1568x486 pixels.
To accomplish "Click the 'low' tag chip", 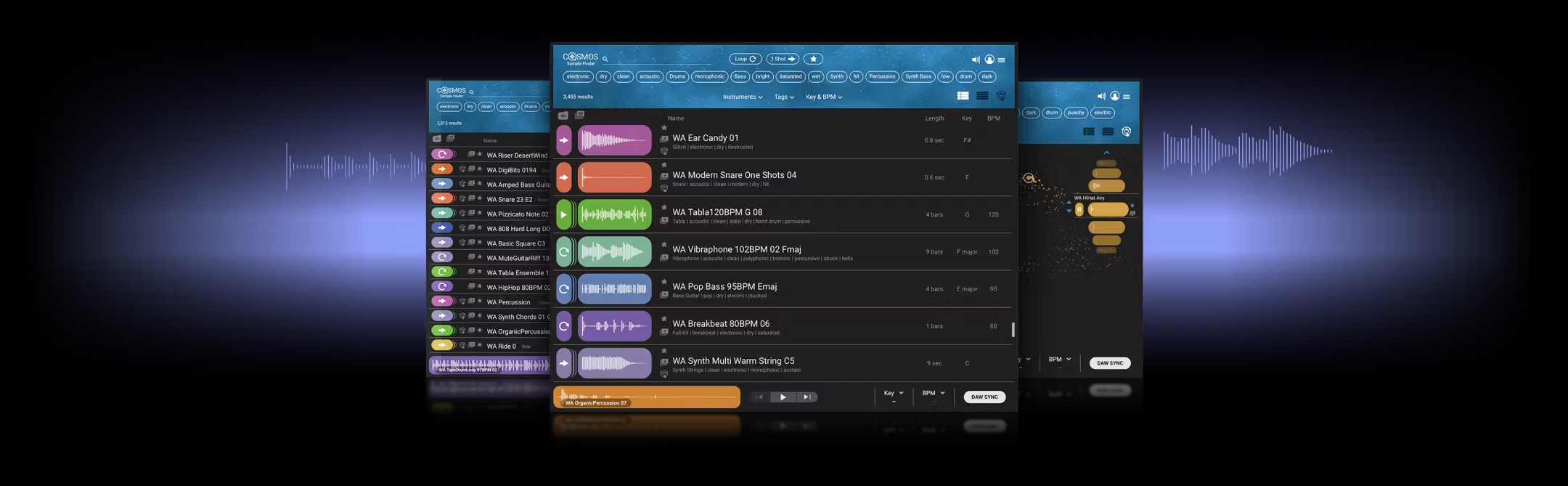I will click(945, 76).
